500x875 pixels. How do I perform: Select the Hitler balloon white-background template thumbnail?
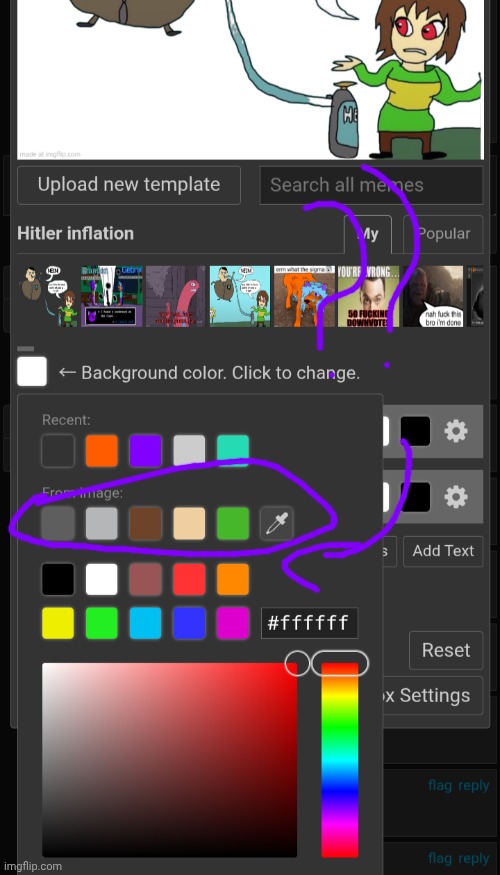[x=47, y=296]
